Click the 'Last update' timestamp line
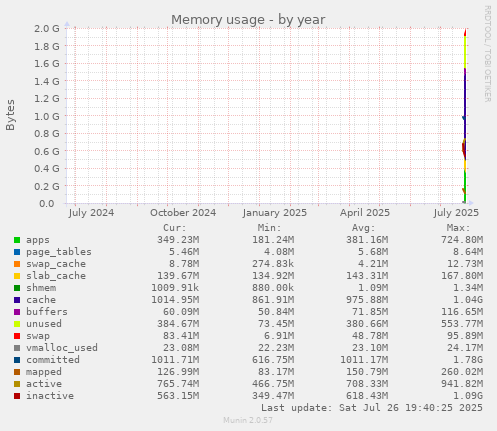The width and height of the screenshot is (497, 431). pos(372,408)
